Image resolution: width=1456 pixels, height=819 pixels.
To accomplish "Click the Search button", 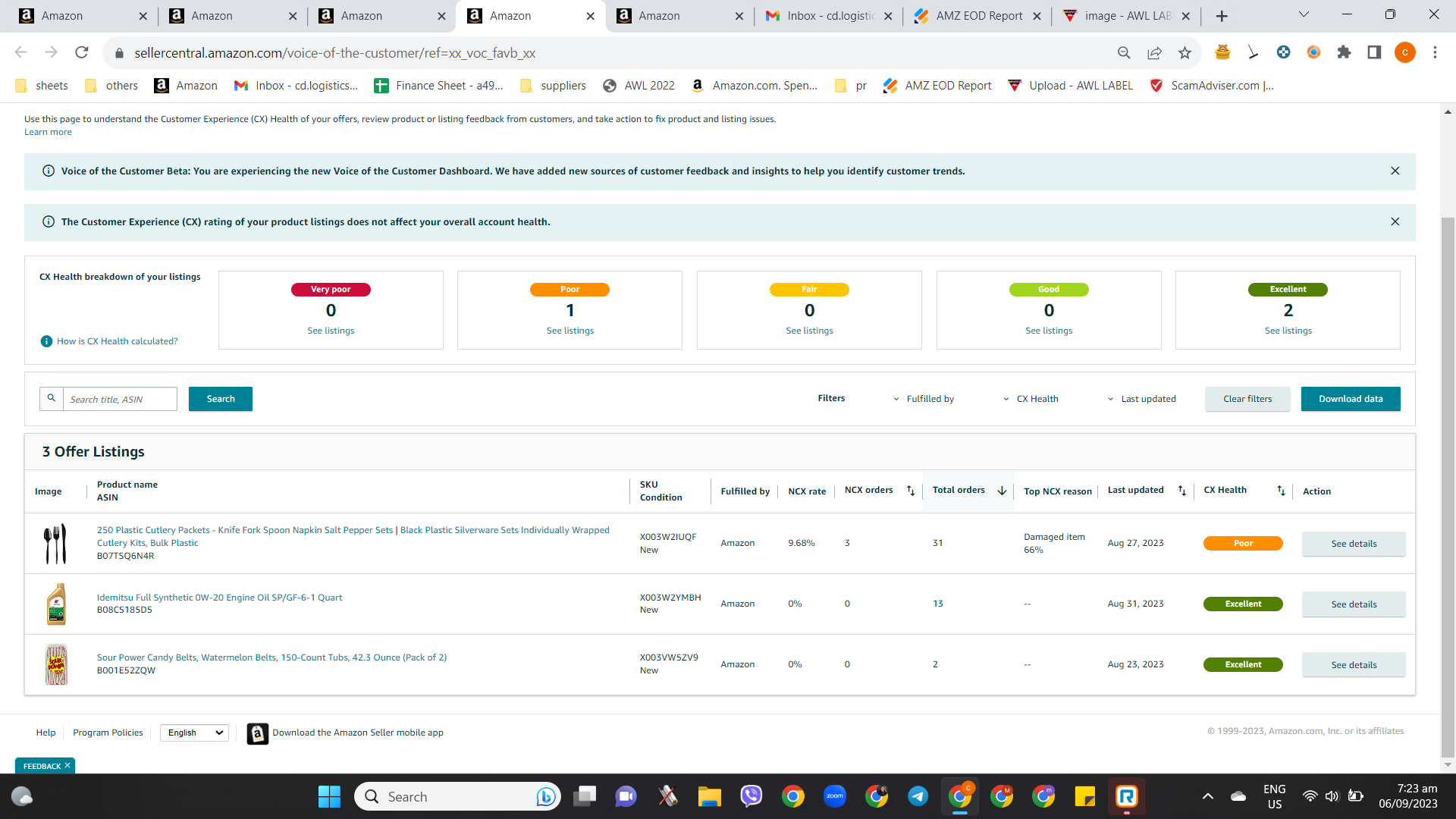I will (x=221, y=399).
